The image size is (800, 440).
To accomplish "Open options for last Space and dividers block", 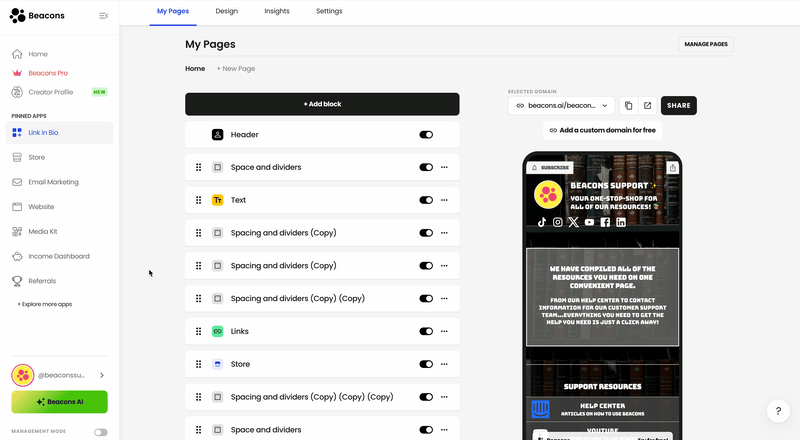I will tap(444, 430).
